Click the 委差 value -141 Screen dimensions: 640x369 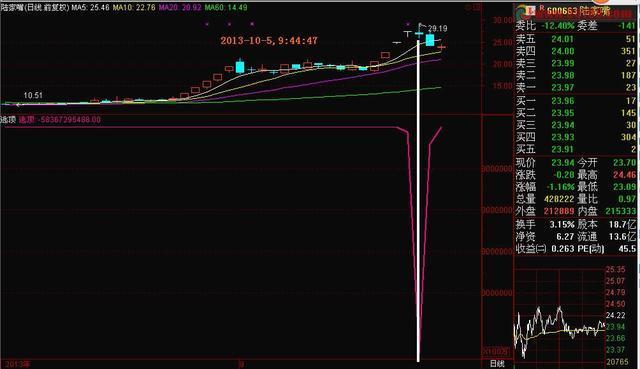626,26
